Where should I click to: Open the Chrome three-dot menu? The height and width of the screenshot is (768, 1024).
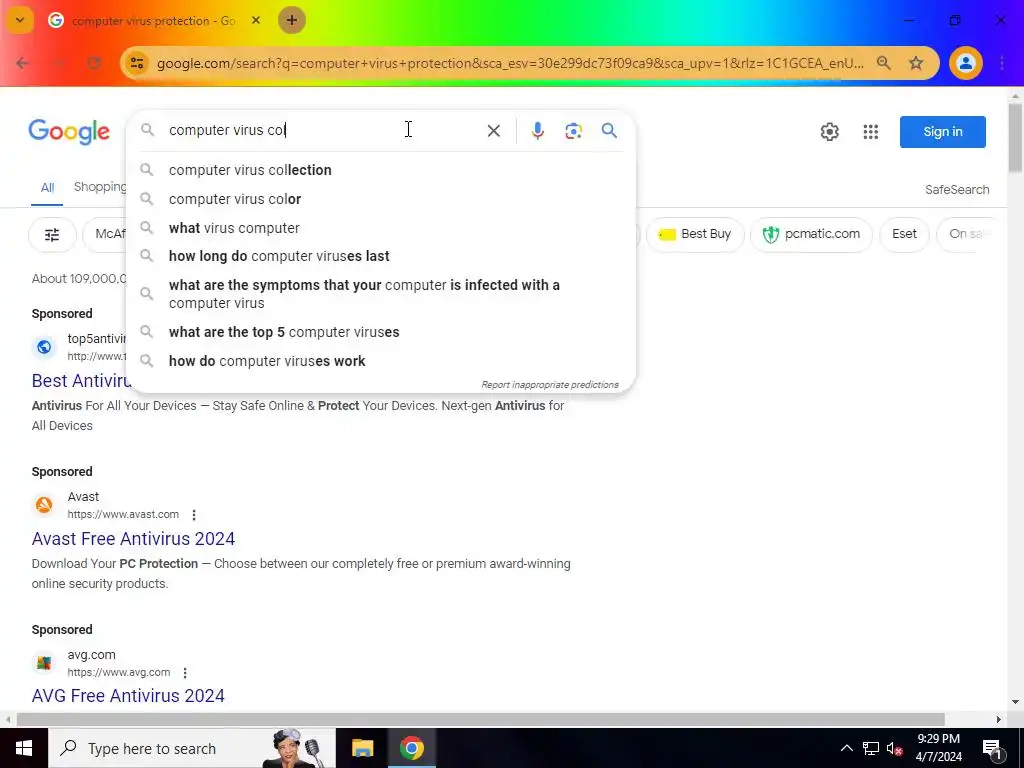1002,63
